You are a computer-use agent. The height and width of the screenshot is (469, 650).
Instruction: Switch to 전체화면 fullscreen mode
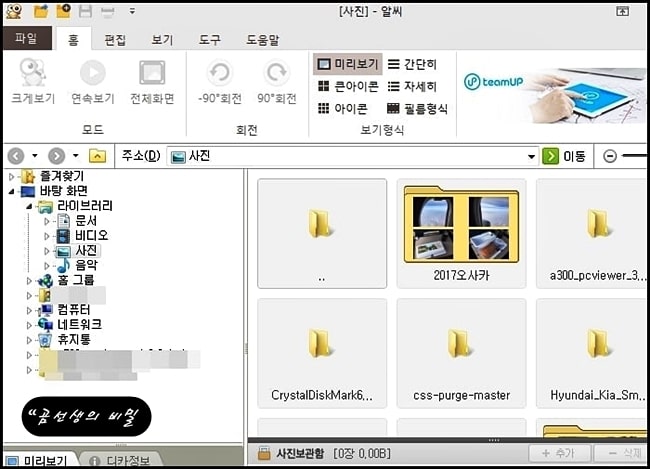point(152,81)
